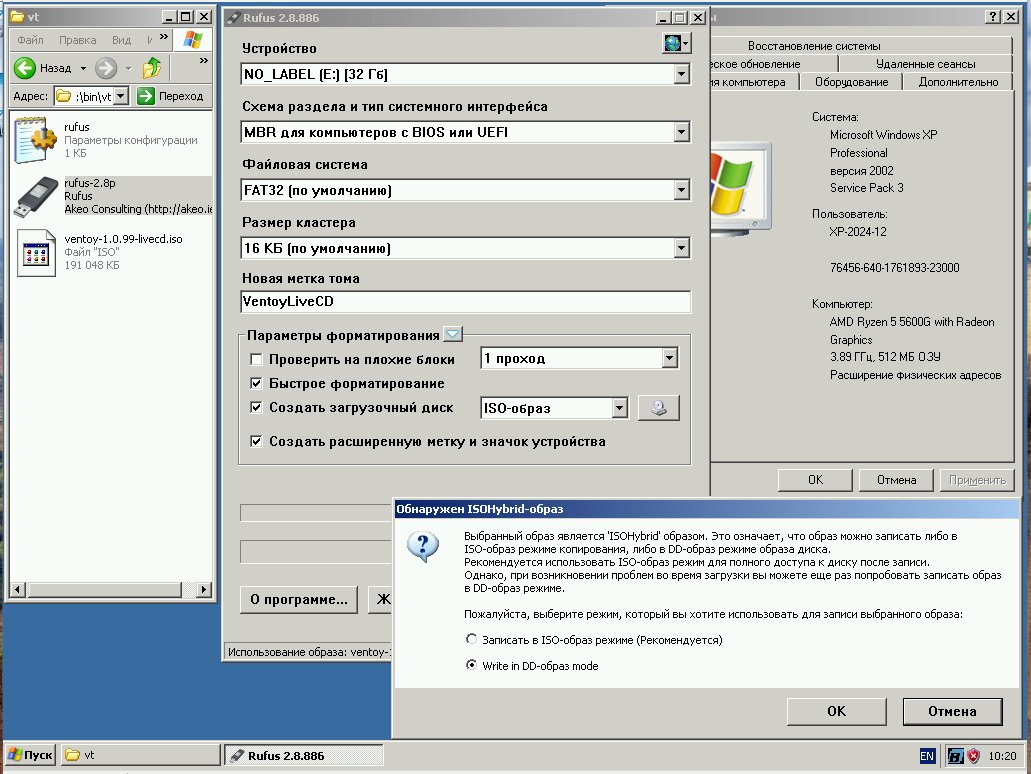Click the green Go arrow icon
Viewport: 1031px width, 774px height.
tap(145, 96)
